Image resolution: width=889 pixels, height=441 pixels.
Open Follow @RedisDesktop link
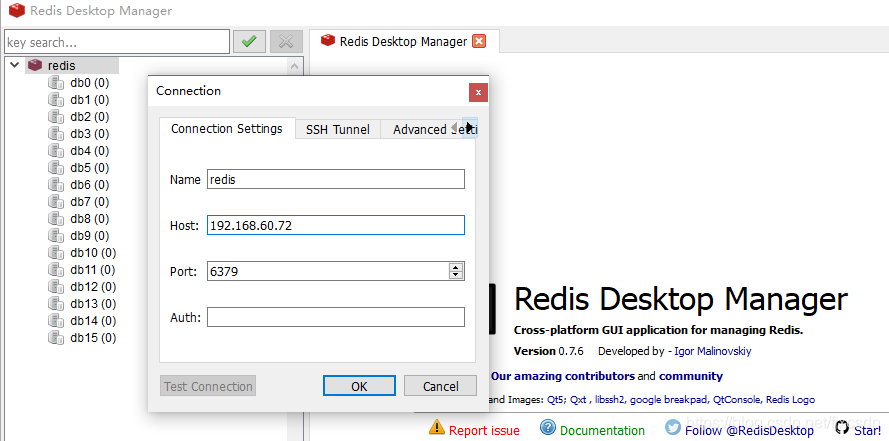coord(749,431)
